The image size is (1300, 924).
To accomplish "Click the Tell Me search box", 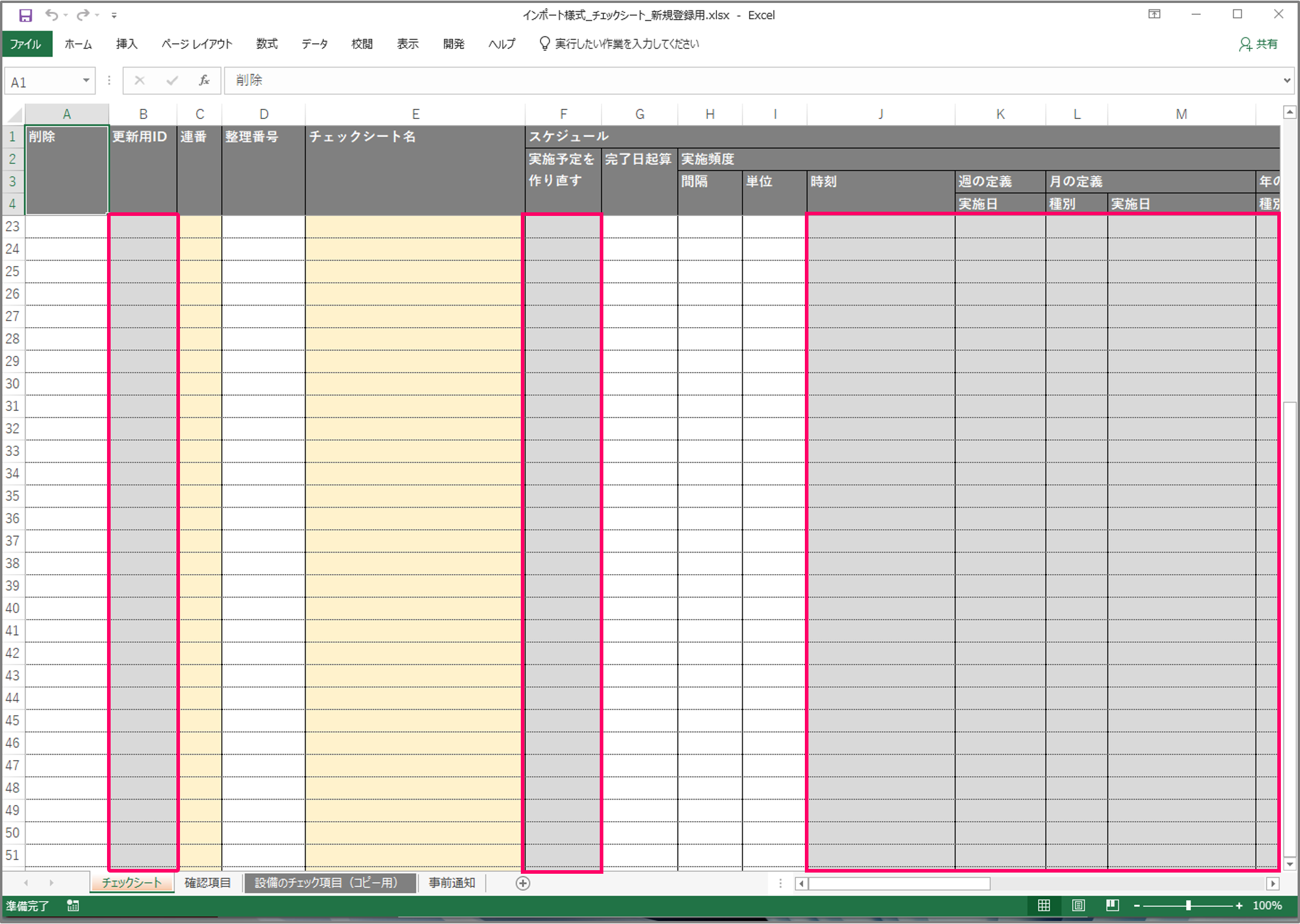I will [626, 44].
